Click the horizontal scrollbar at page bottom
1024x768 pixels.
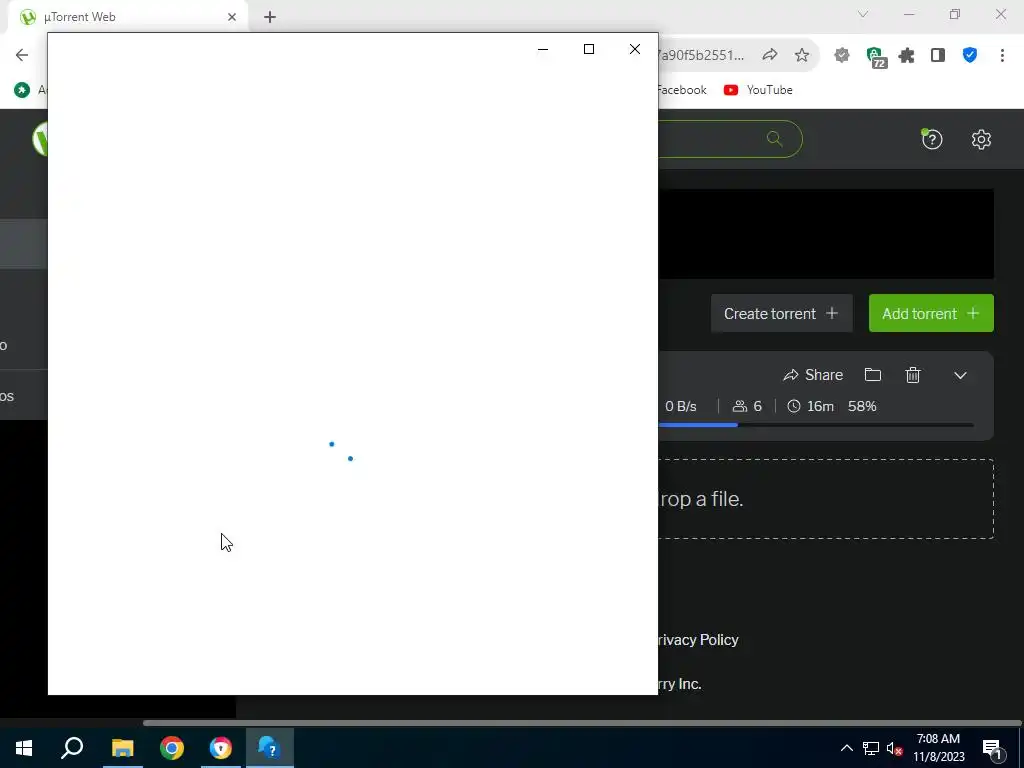click(x=581, y=723)
